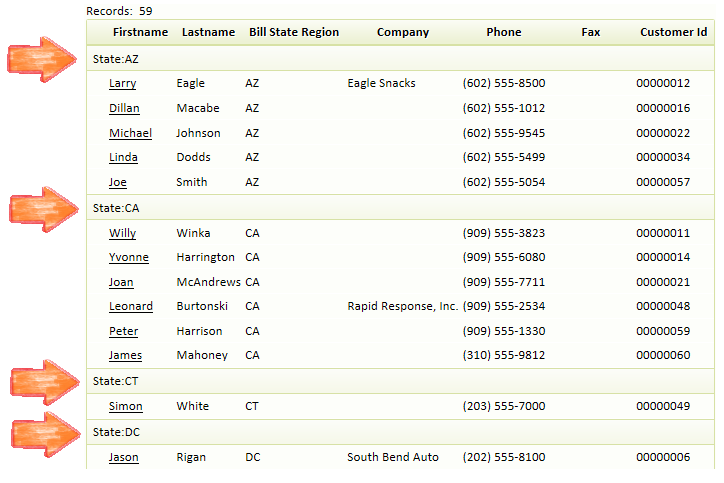
Task: Click the Simon firstname link
Action: point(126,406)
